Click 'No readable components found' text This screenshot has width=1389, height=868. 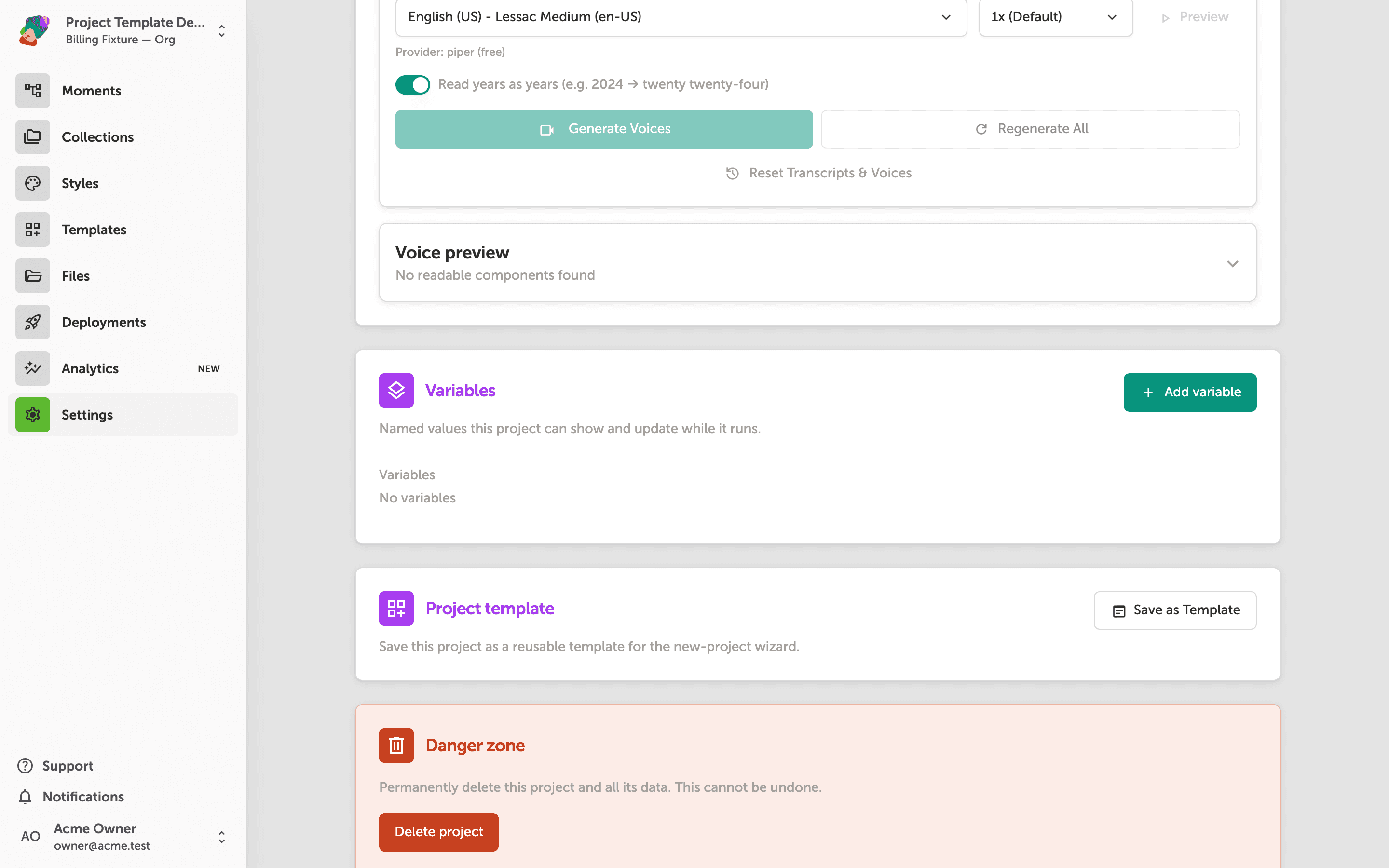[495, 275]
